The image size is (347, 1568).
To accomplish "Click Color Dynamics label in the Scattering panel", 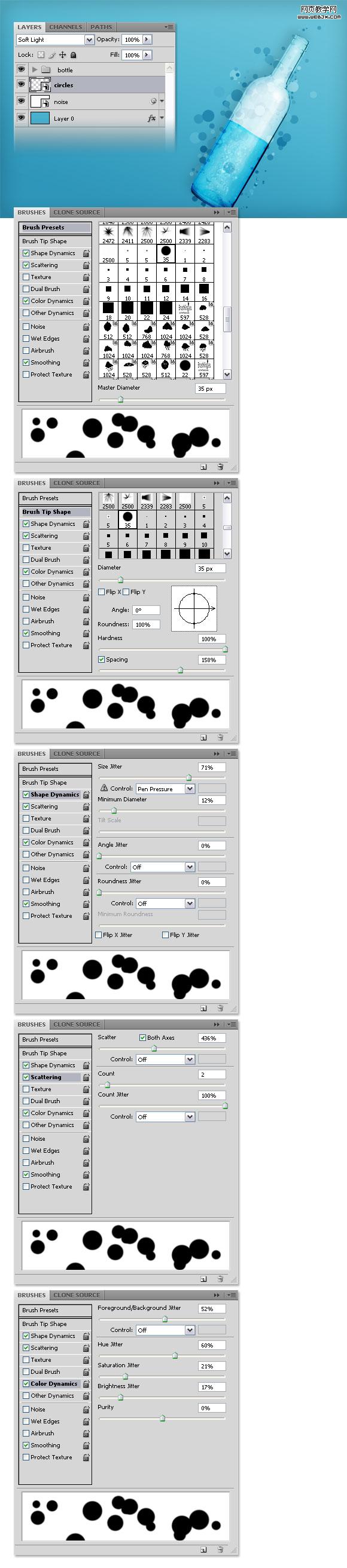I will [52, 1113].
